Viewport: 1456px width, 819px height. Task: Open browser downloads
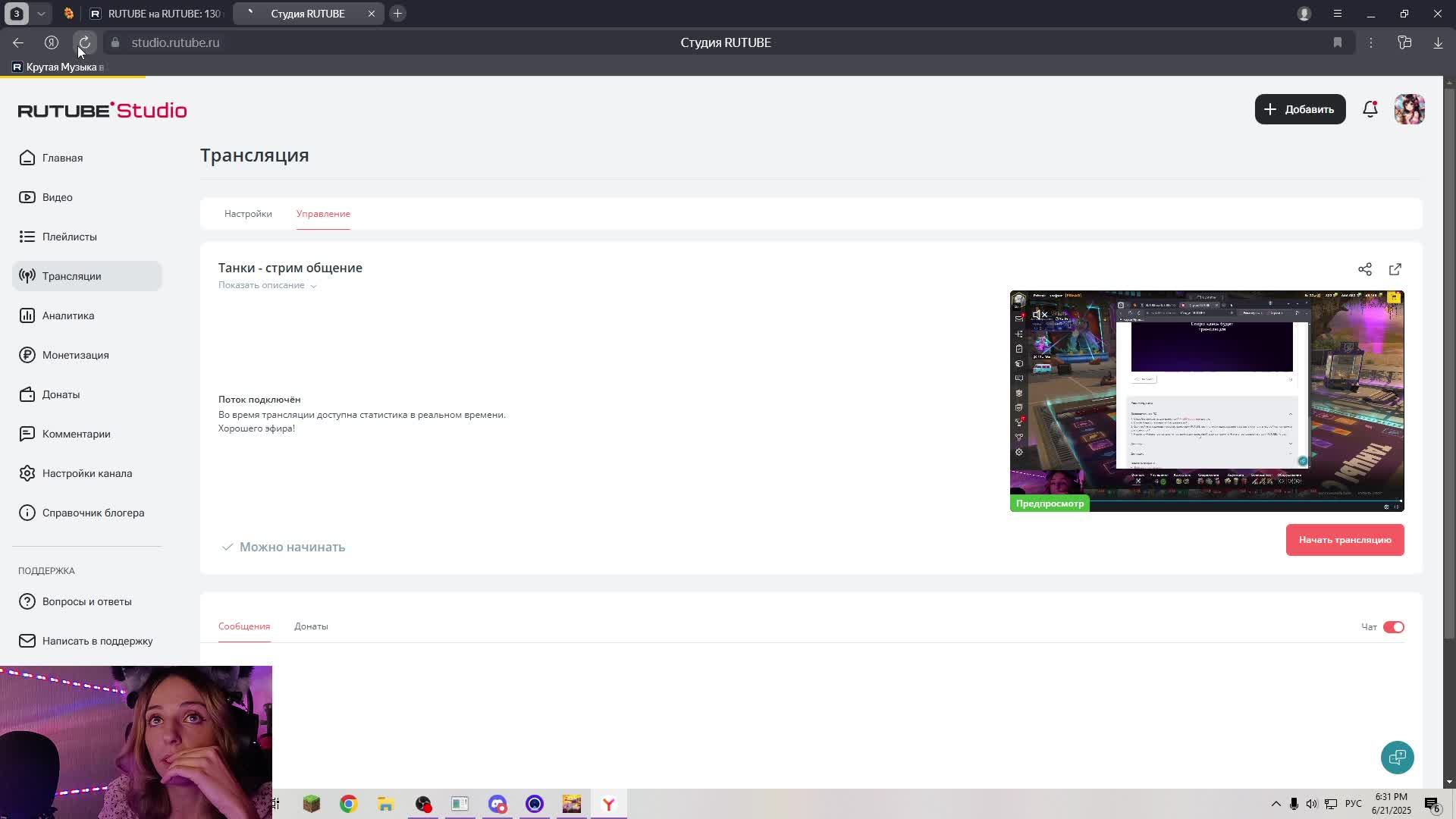(x=1438, y=42)
